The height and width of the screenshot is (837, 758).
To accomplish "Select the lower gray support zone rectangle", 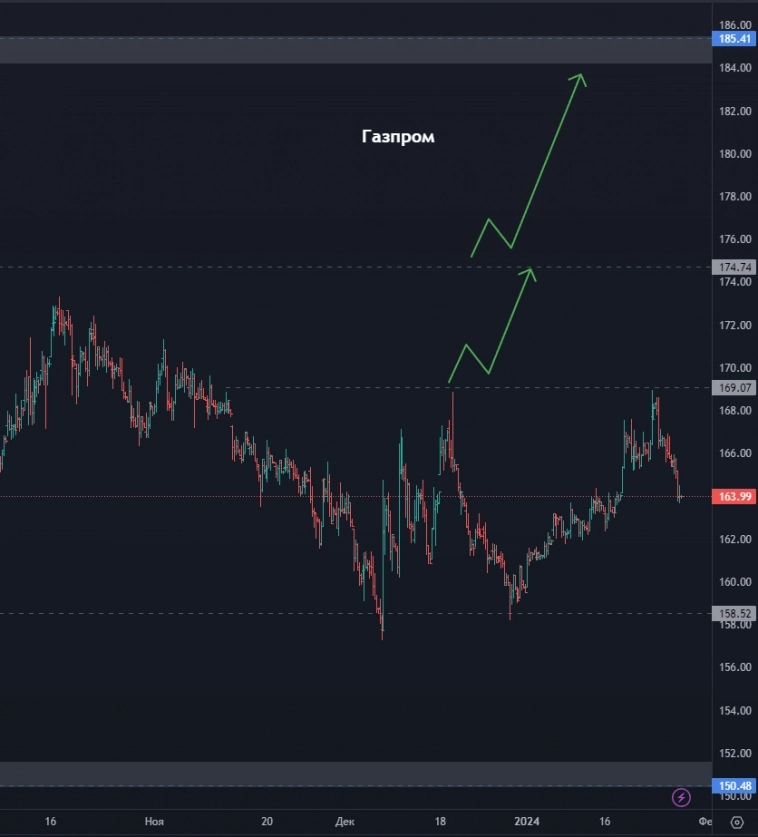I will (x=300, y=772).
